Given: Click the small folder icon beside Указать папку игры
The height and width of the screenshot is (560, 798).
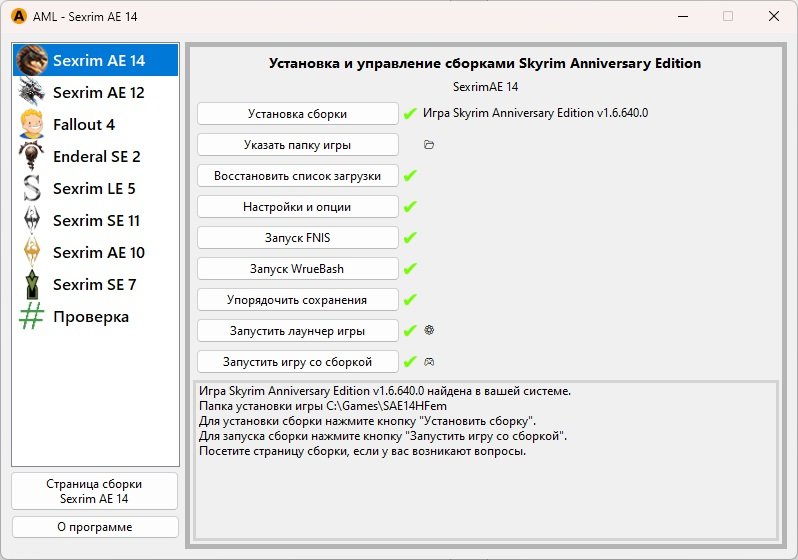Looking at the screenshot, I should click(x=429, y=145).
